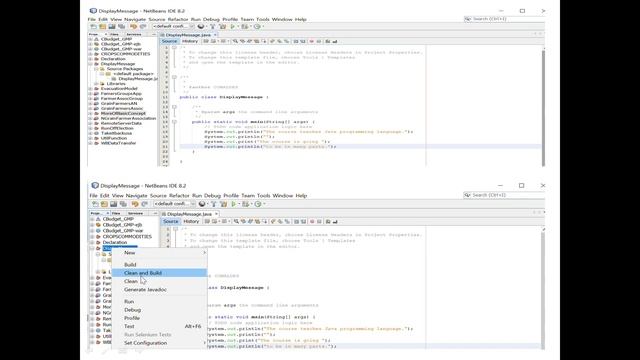Open New submenu in project context menu
640x360 pixels.
[x=160, y=253]
